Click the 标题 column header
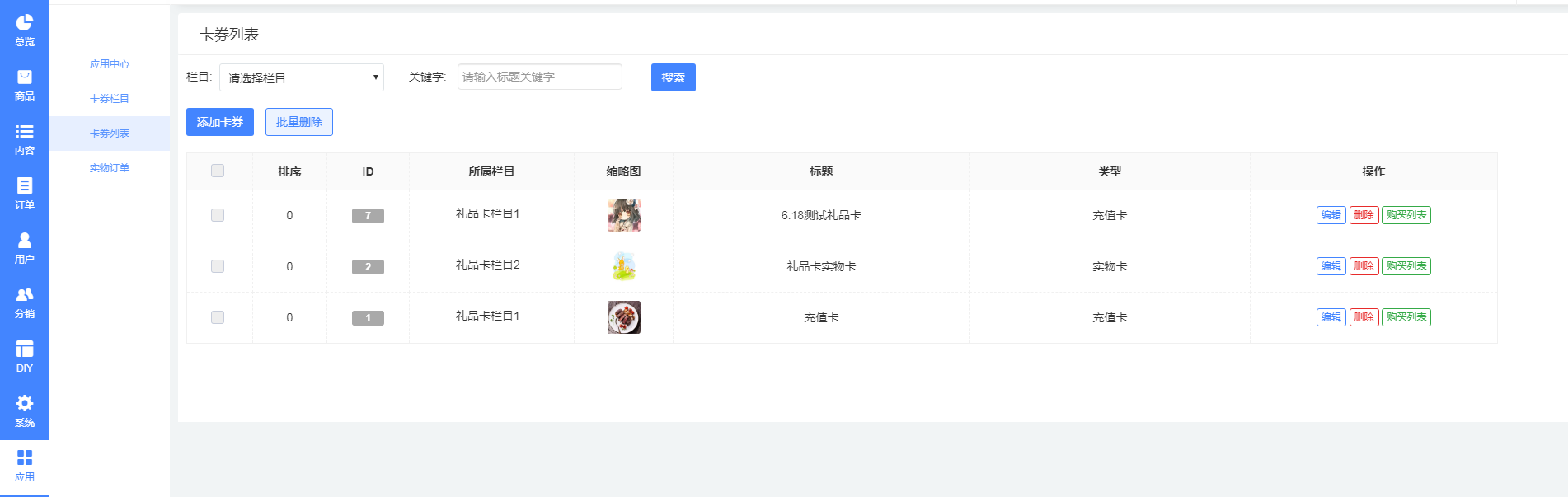The width and height of the screenshot is (1568, 497). tap(821, 171)
